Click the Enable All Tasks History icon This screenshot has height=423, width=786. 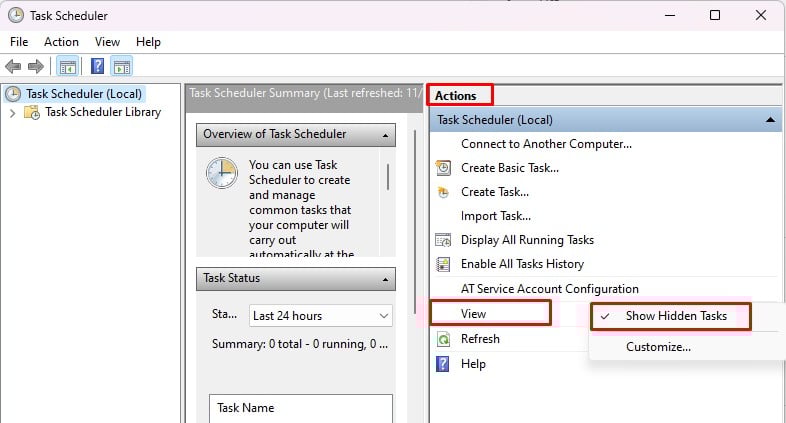[x=444, y=264]
